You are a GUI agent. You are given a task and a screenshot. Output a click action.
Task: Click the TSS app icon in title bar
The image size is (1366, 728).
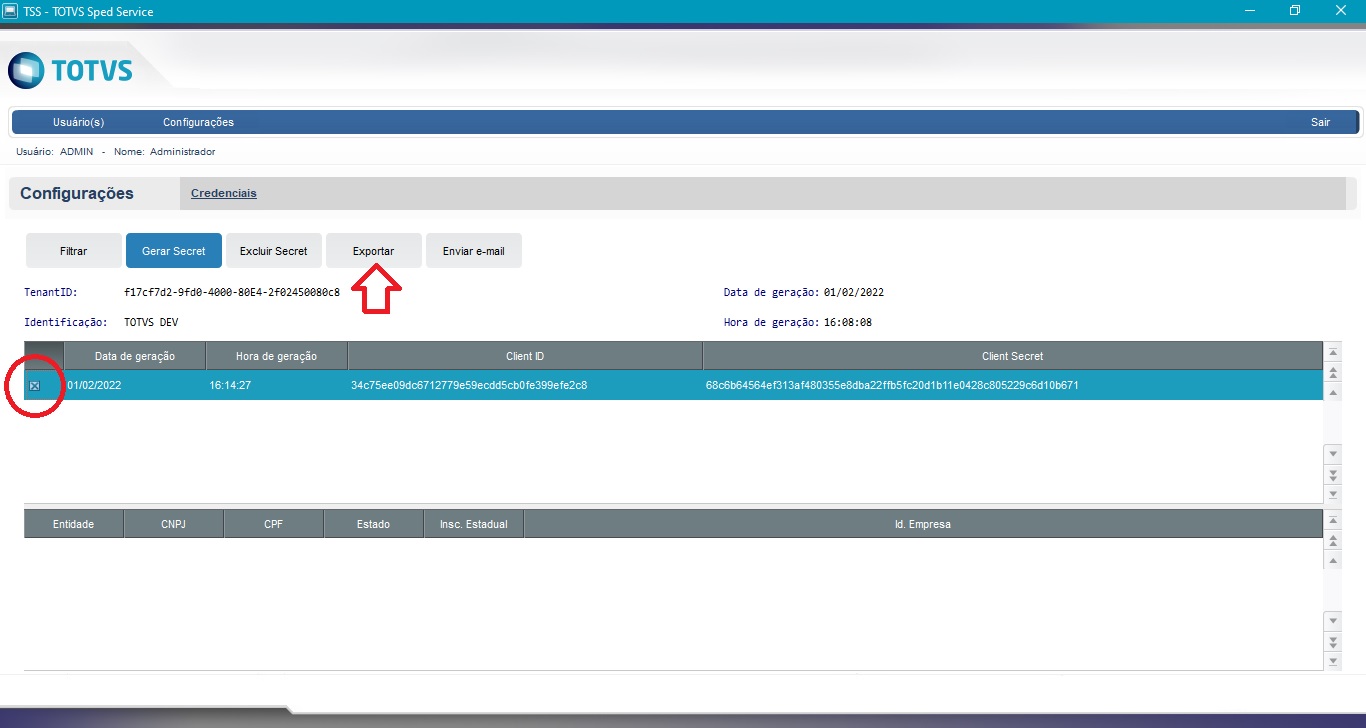[10, 11]
